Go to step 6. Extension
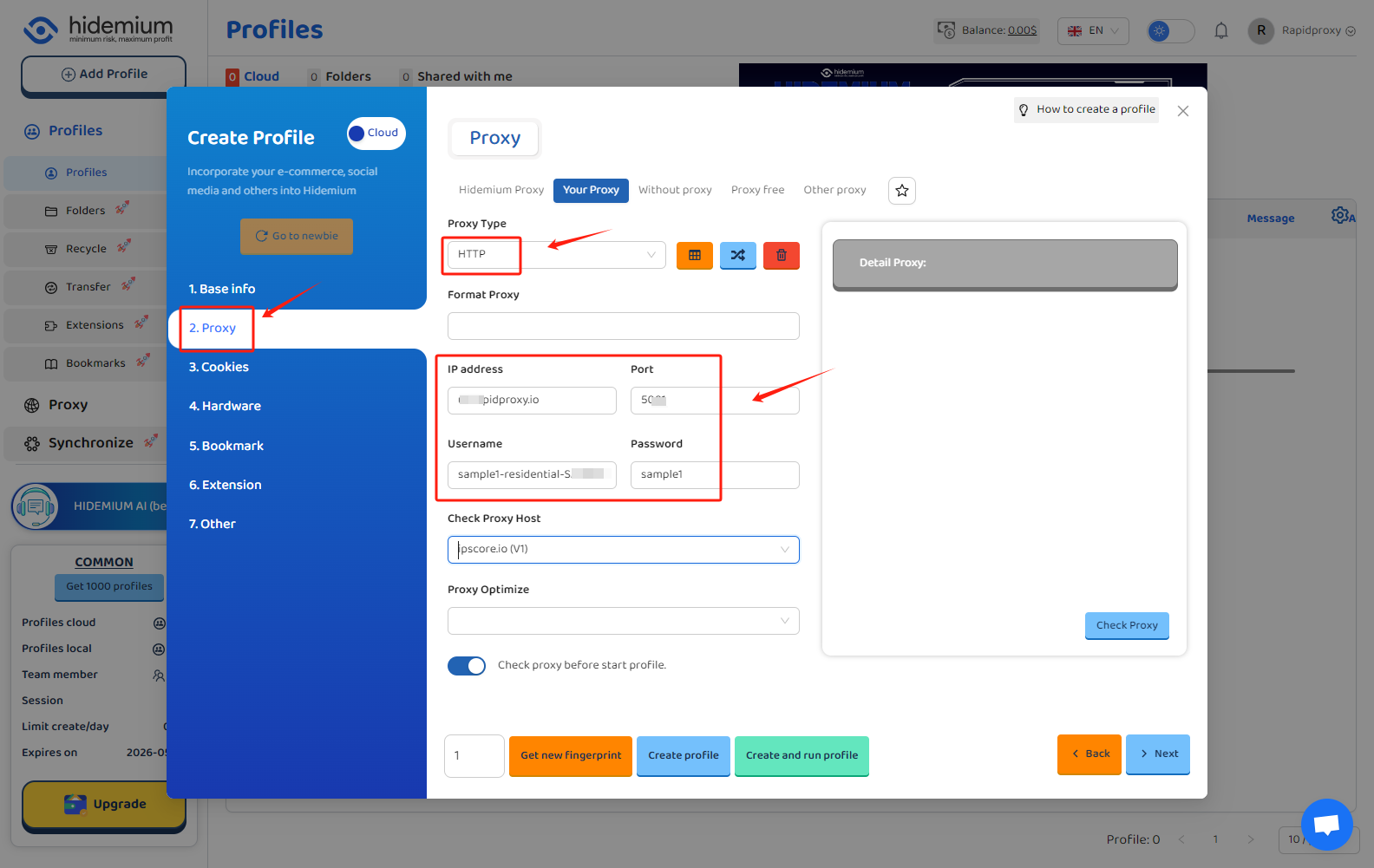This screenshot has height=868, width=1374. click(x=226, y=486)
